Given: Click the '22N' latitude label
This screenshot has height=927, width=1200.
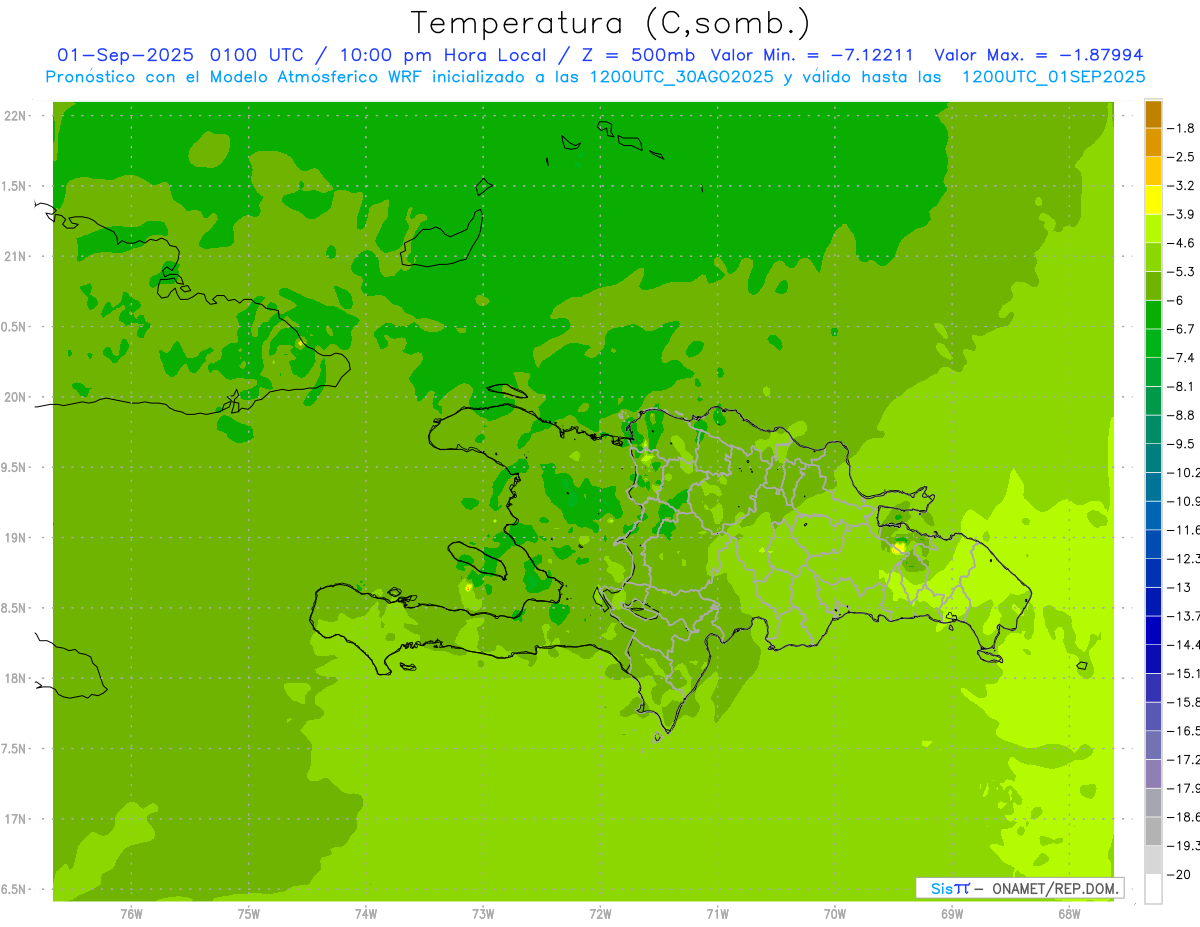Looking at the screenshot, I should click(x=15, y=116).
